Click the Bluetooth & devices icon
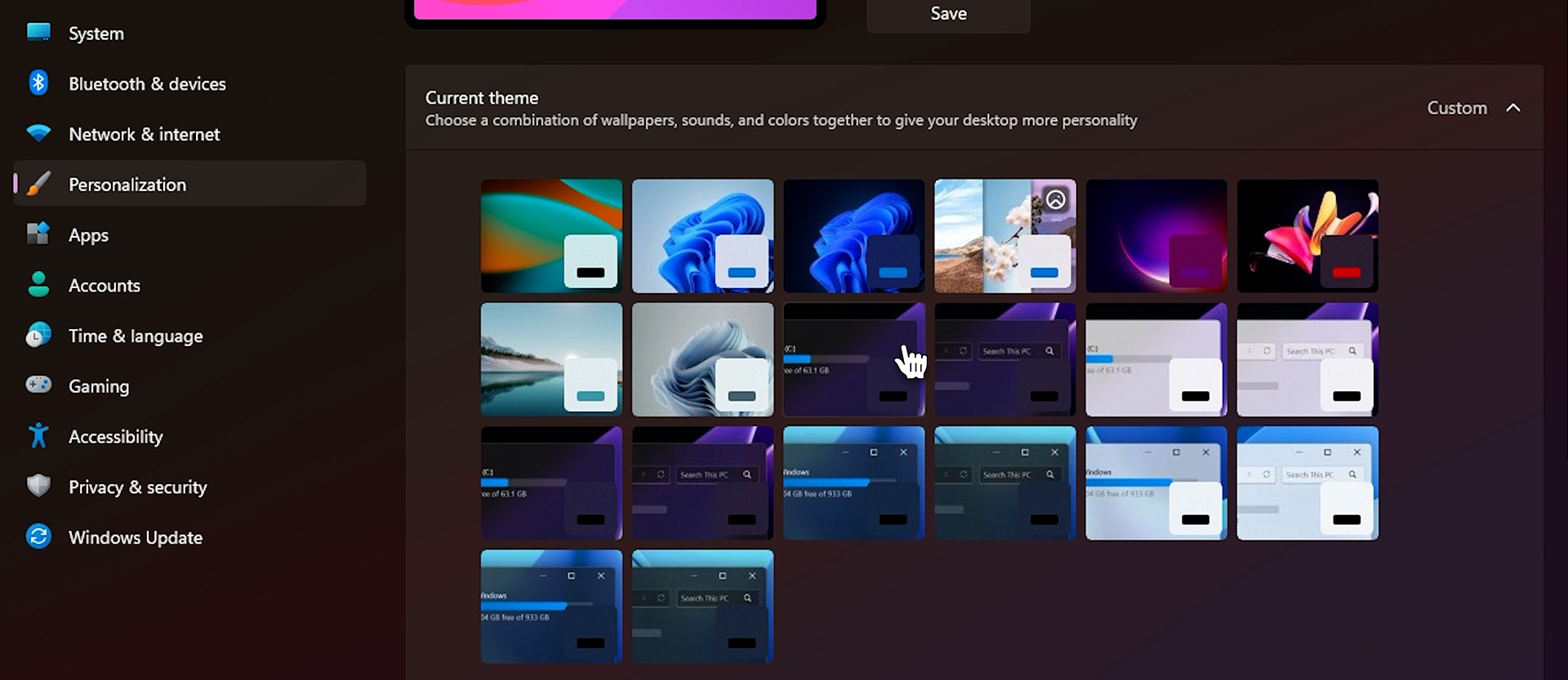This screenshot has width=1568, height=680. click(38, 83)
